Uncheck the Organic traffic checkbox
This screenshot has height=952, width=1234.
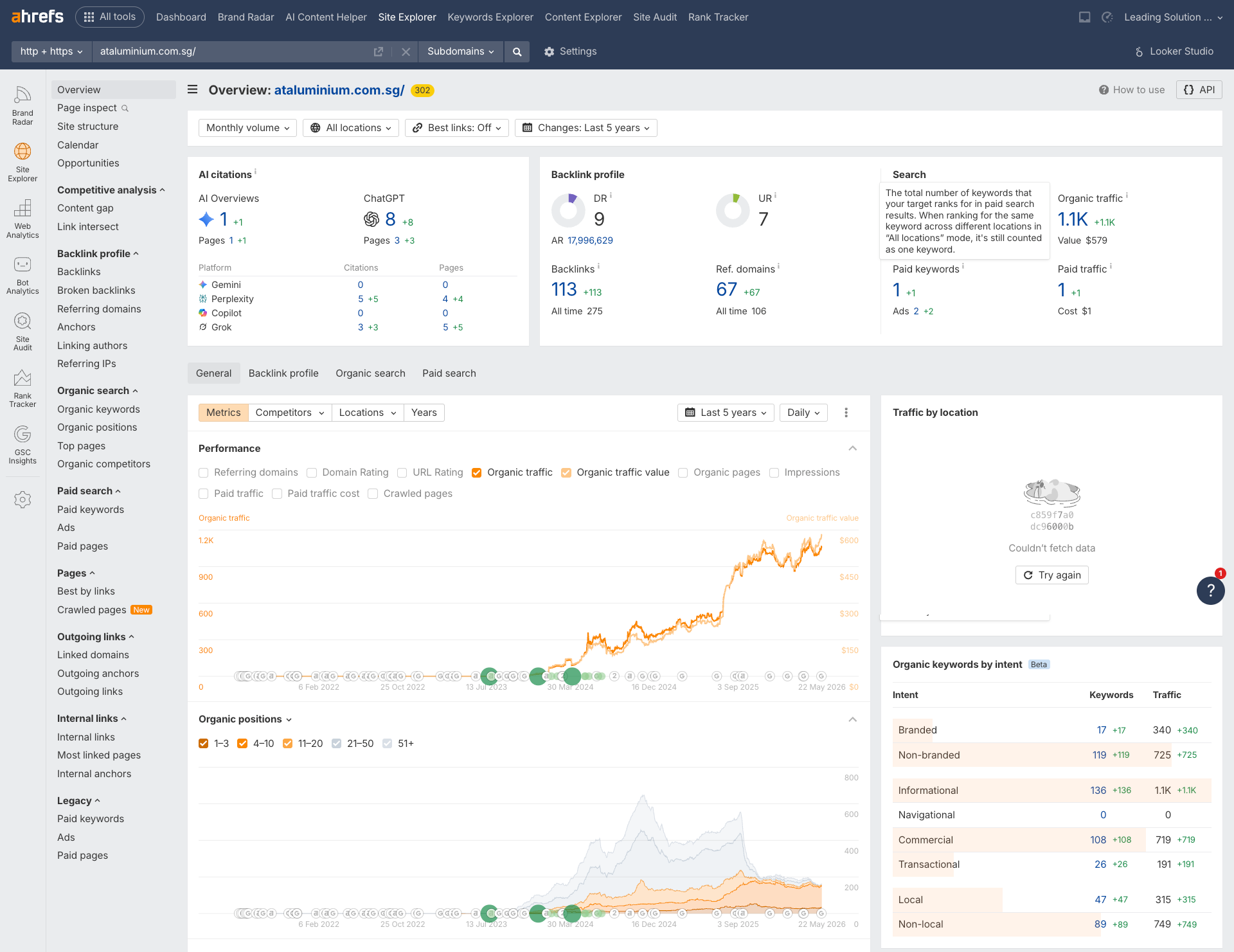click(x=477, y=472)
